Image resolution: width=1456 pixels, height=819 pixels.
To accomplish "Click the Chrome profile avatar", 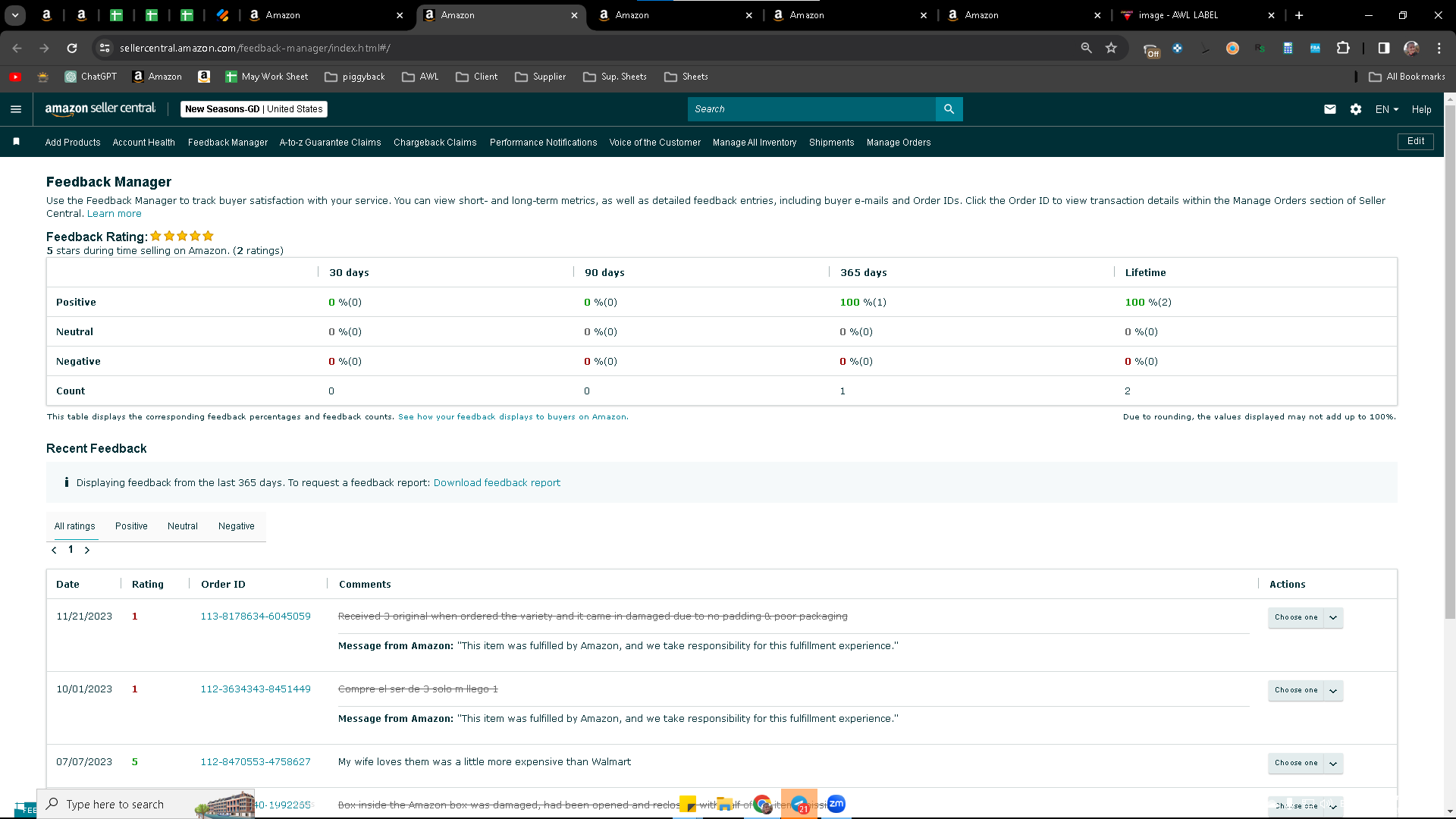I will click(x=1411, y=48).
